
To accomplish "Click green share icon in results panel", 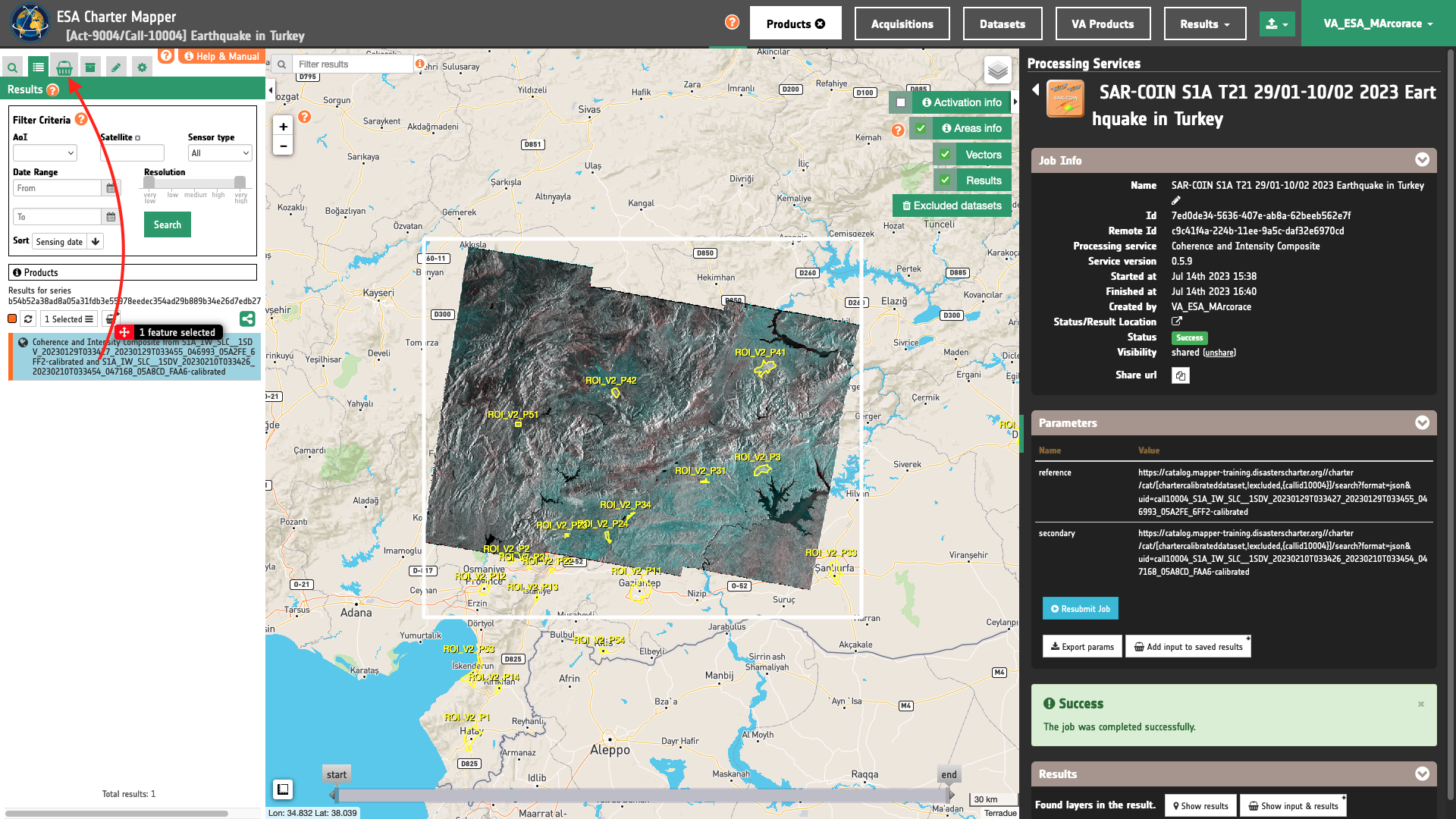I will point(247,319).
